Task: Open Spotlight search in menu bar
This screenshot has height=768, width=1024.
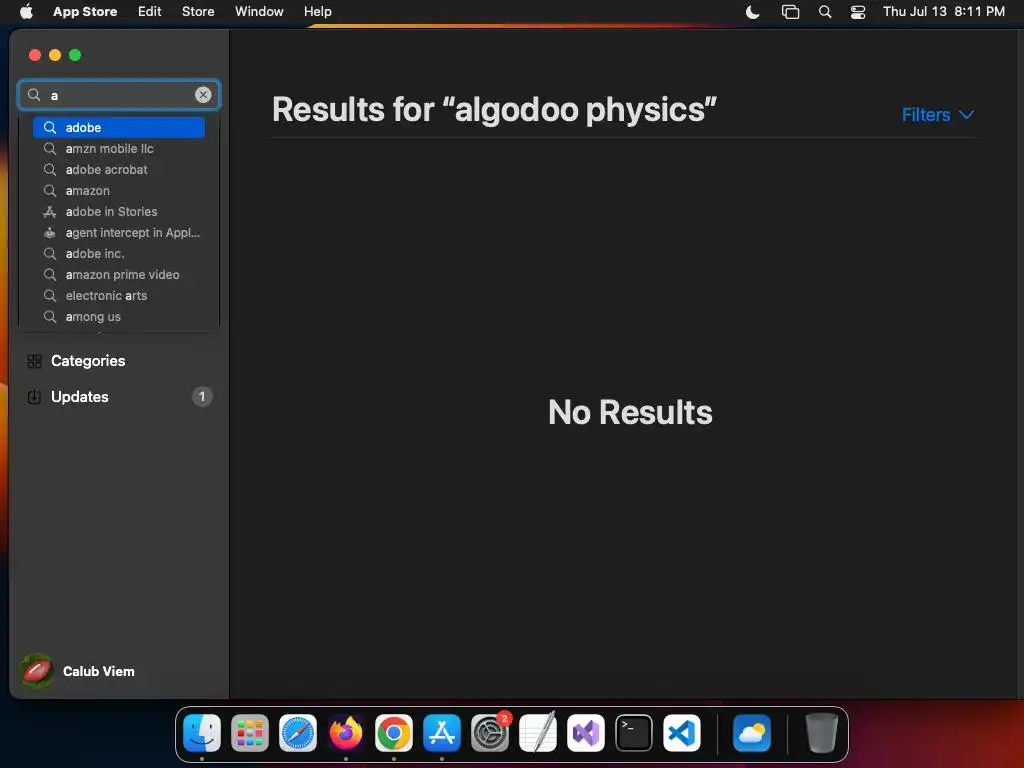Action: tap(825, 12)
